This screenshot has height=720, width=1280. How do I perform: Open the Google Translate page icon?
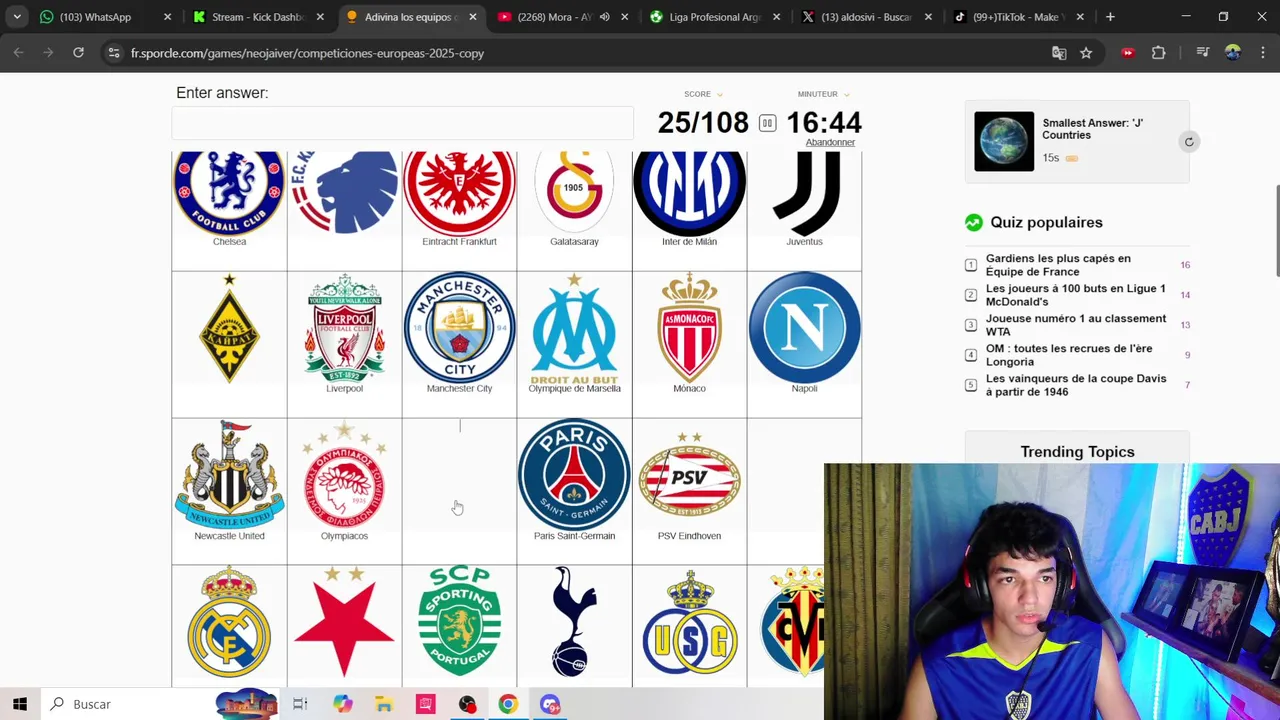(1059, 53)
